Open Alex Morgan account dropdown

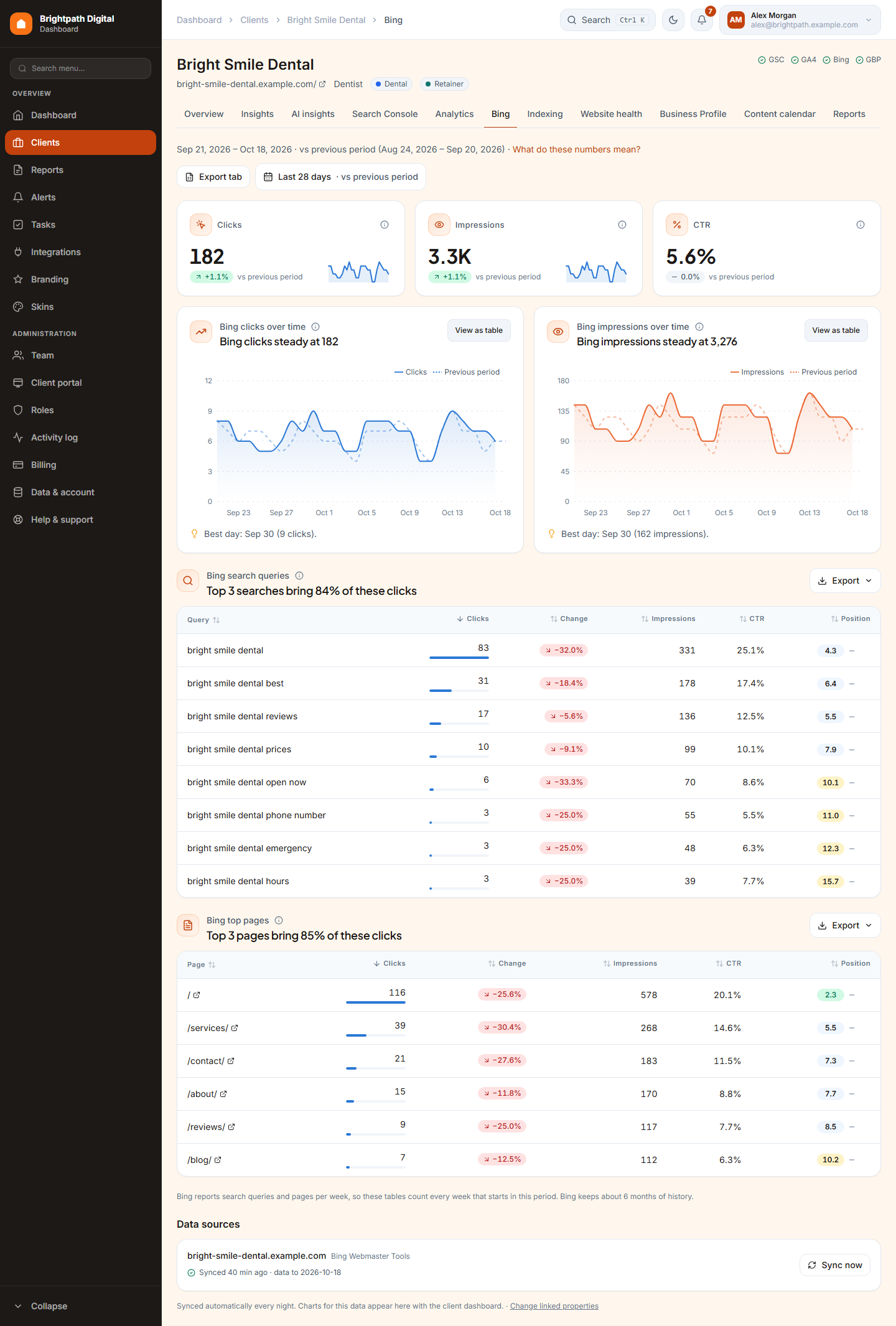[x=800, y=20]
